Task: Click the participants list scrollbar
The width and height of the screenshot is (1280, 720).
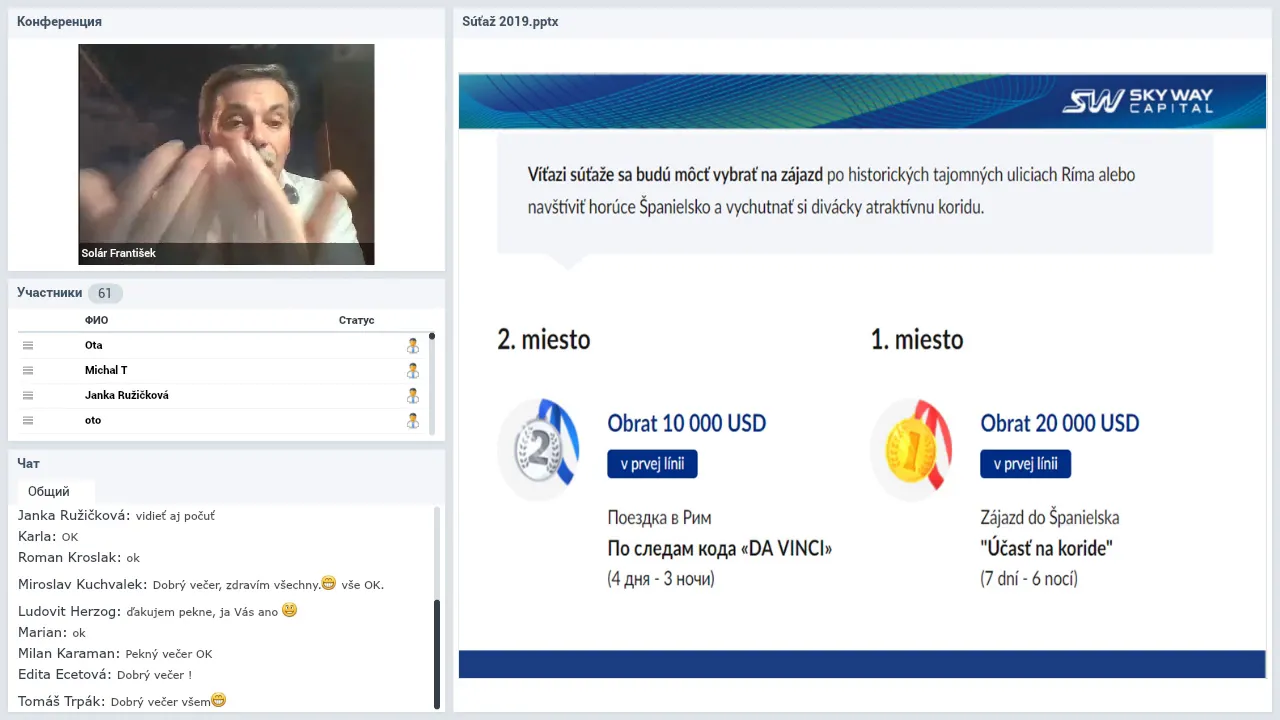Action: [x=432, y=384]
